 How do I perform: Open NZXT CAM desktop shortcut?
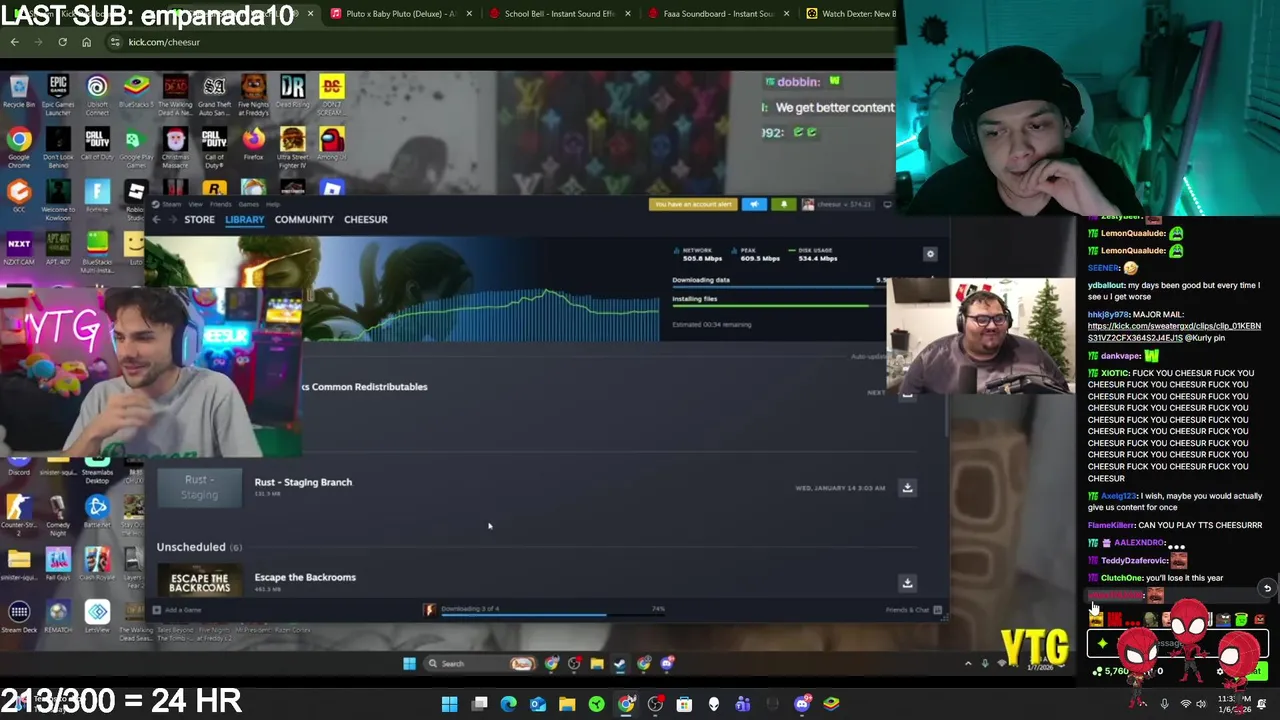pos(19,248)
